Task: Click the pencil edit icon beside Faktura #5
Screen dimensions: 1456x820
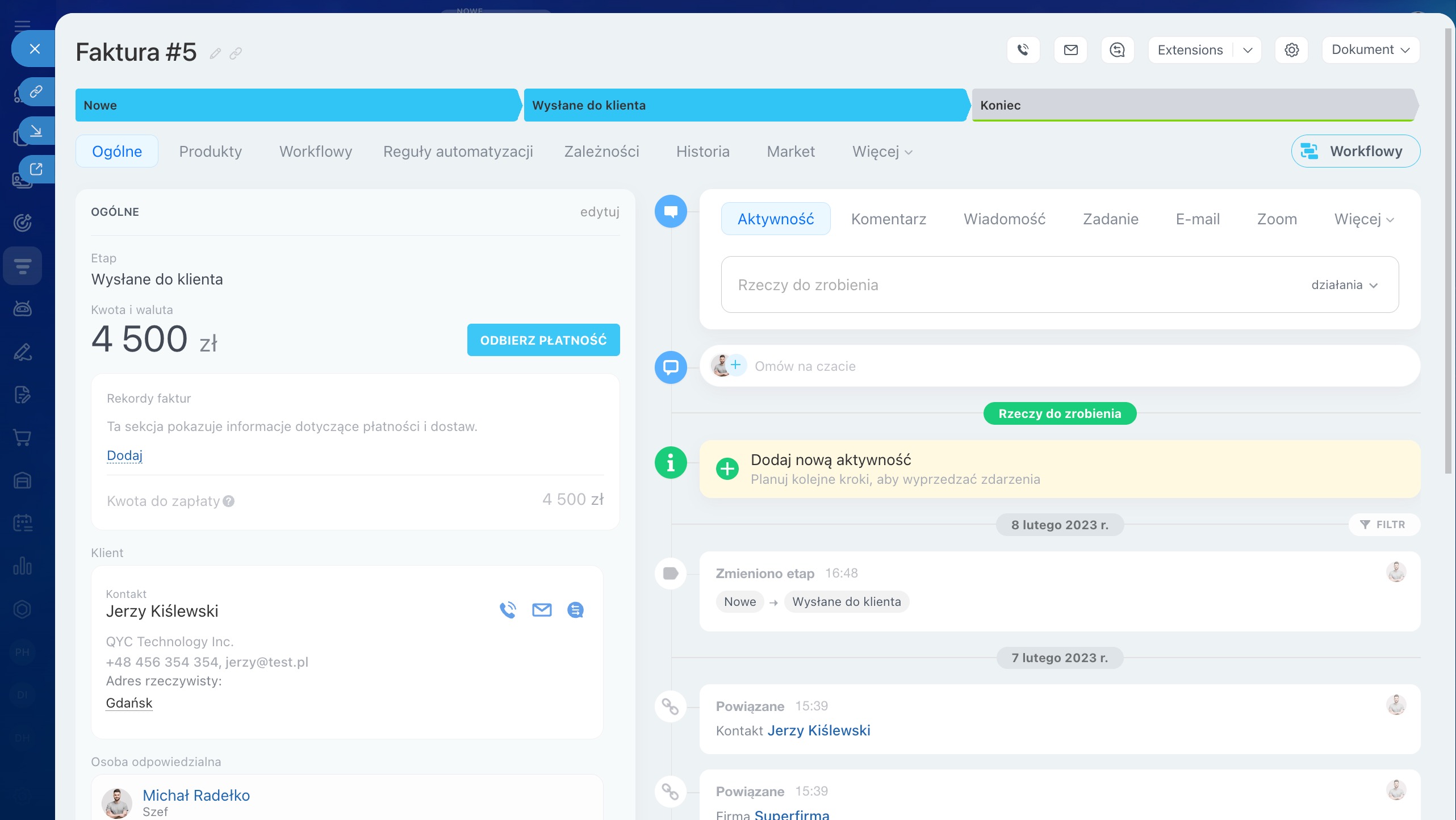Action: coord(215,53)
